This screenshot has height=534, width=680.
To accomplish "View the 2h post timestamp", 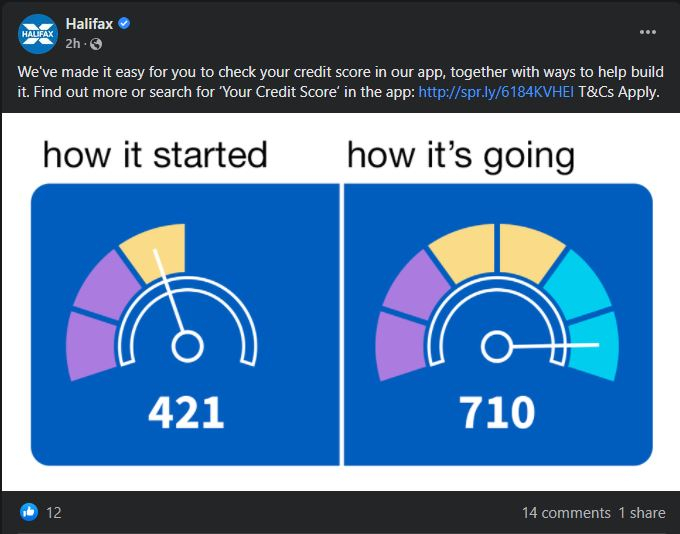I will click(x=73, y=44).
